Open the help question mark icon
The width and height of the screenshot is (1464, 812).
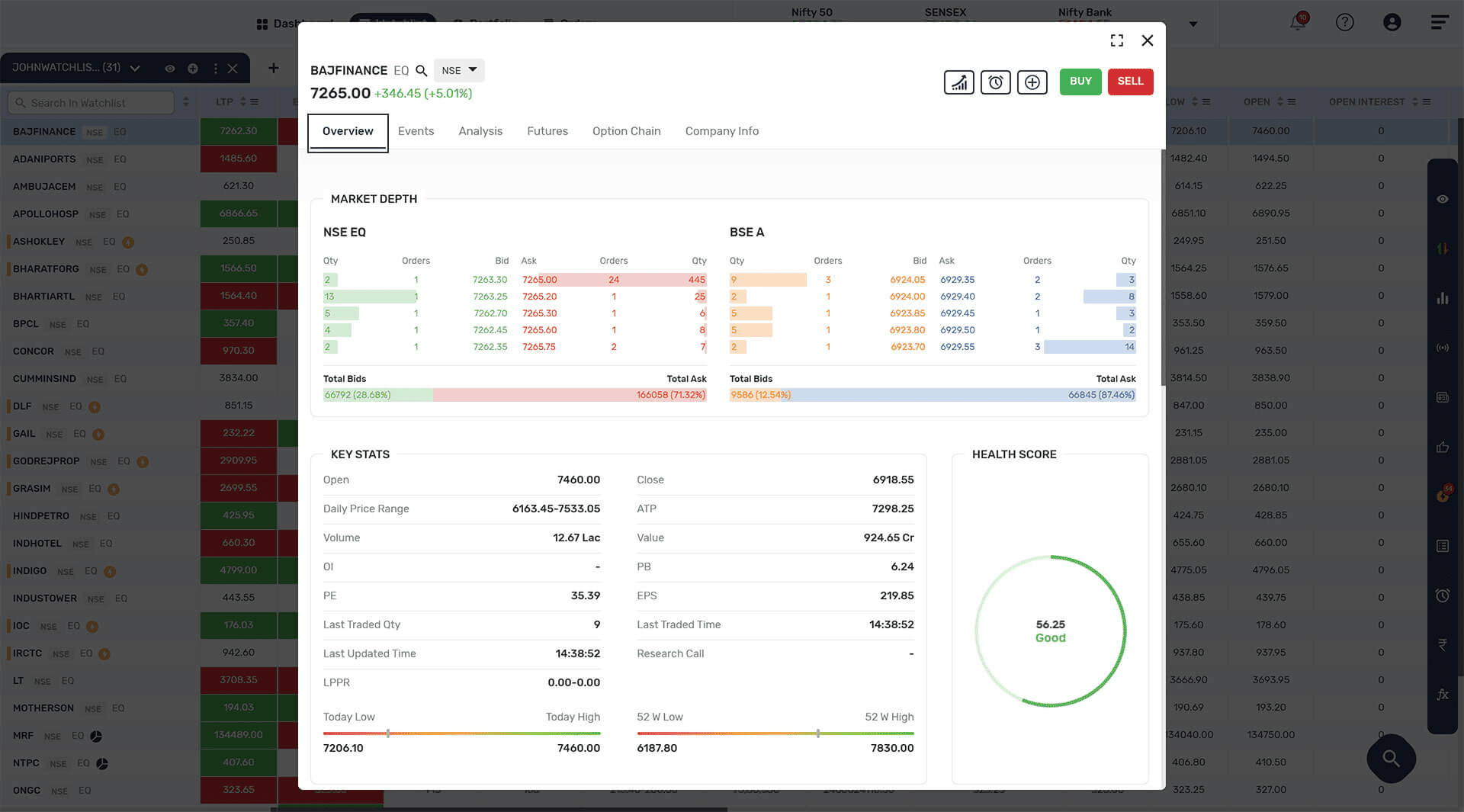1344,22
